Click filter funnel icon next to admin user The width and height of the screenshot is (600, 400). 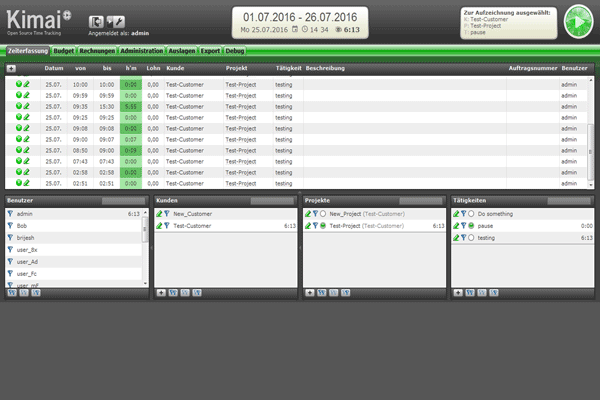[11, 214]
